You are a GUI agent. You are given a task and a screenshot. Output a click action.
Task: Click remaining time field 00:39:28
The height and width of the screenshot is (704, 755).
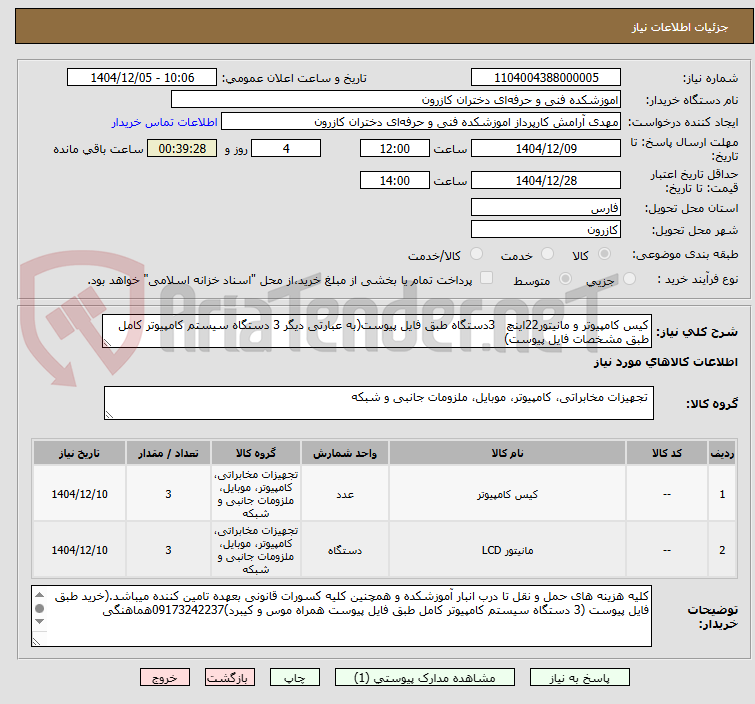tap(182, 148)
